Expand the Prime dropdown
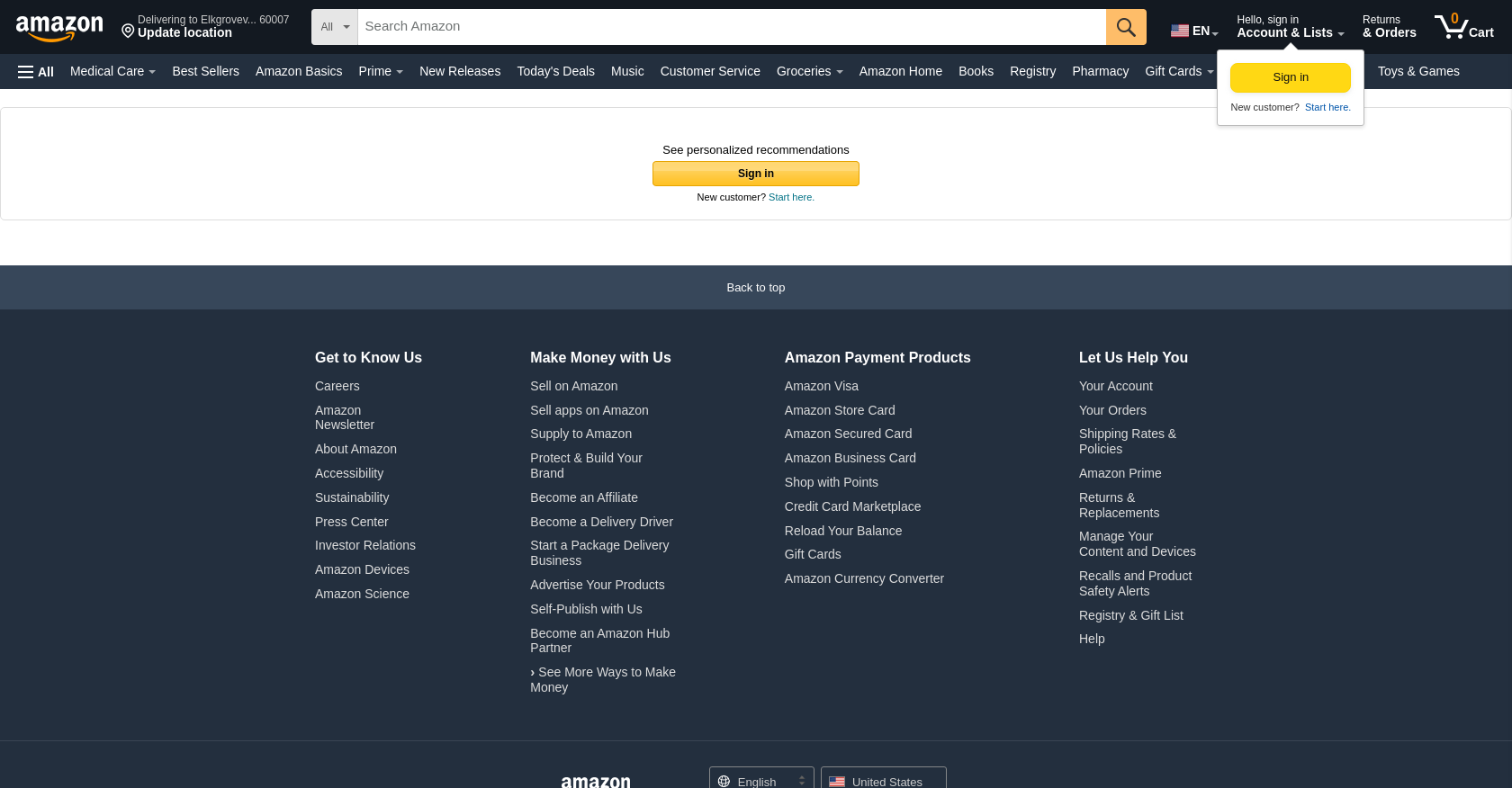1512x788 pixels. coord(381,71)
